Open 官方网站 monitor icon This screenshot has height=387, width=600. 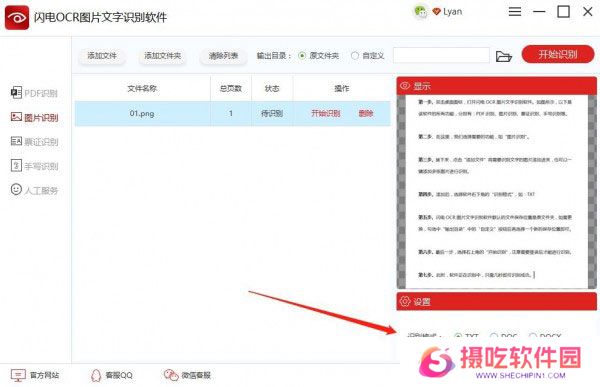click(x=18, y=375)
